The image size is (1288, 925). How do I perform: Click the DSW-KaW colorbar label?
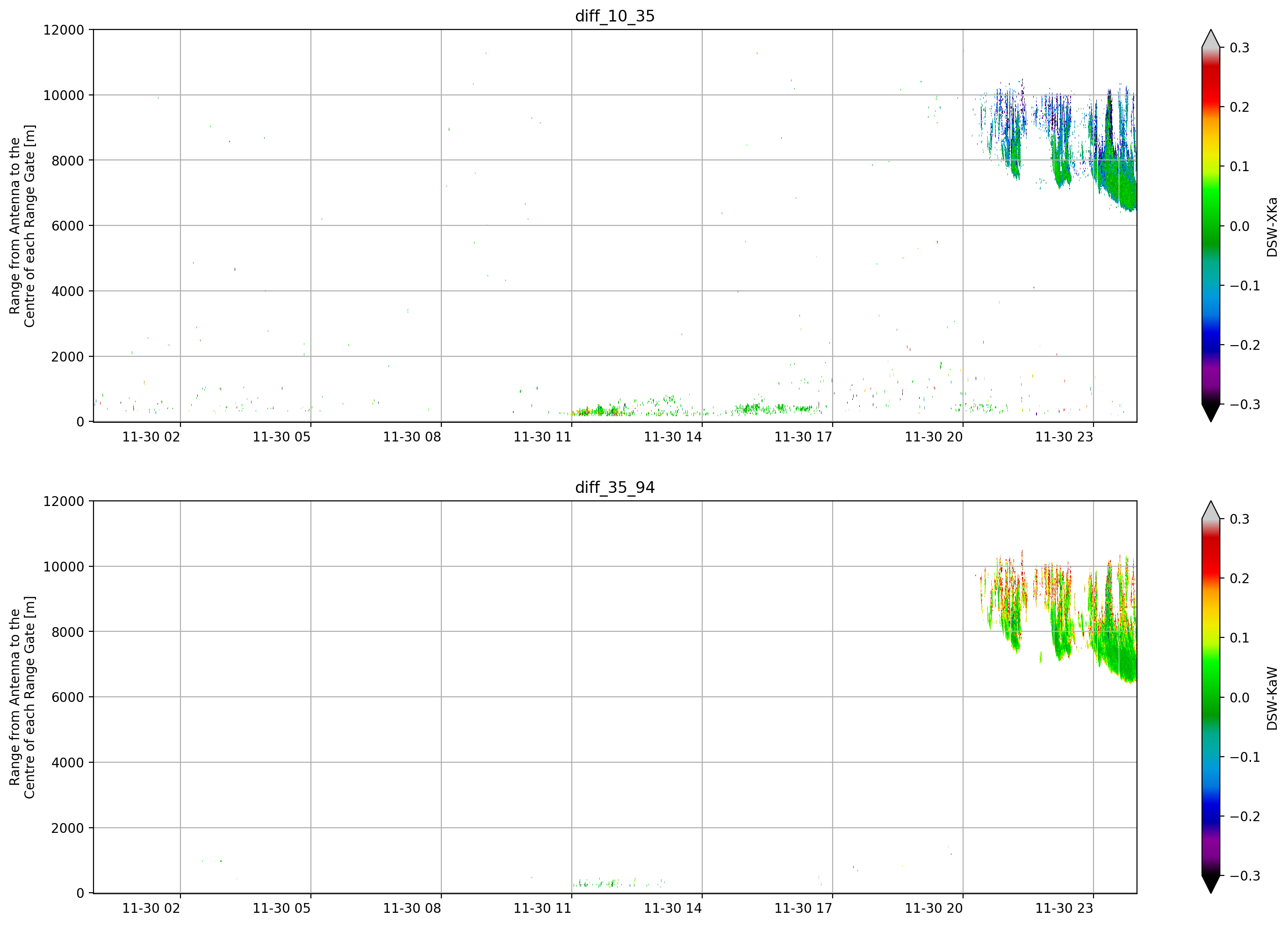pyautogui.click(x=1272, y=698)
